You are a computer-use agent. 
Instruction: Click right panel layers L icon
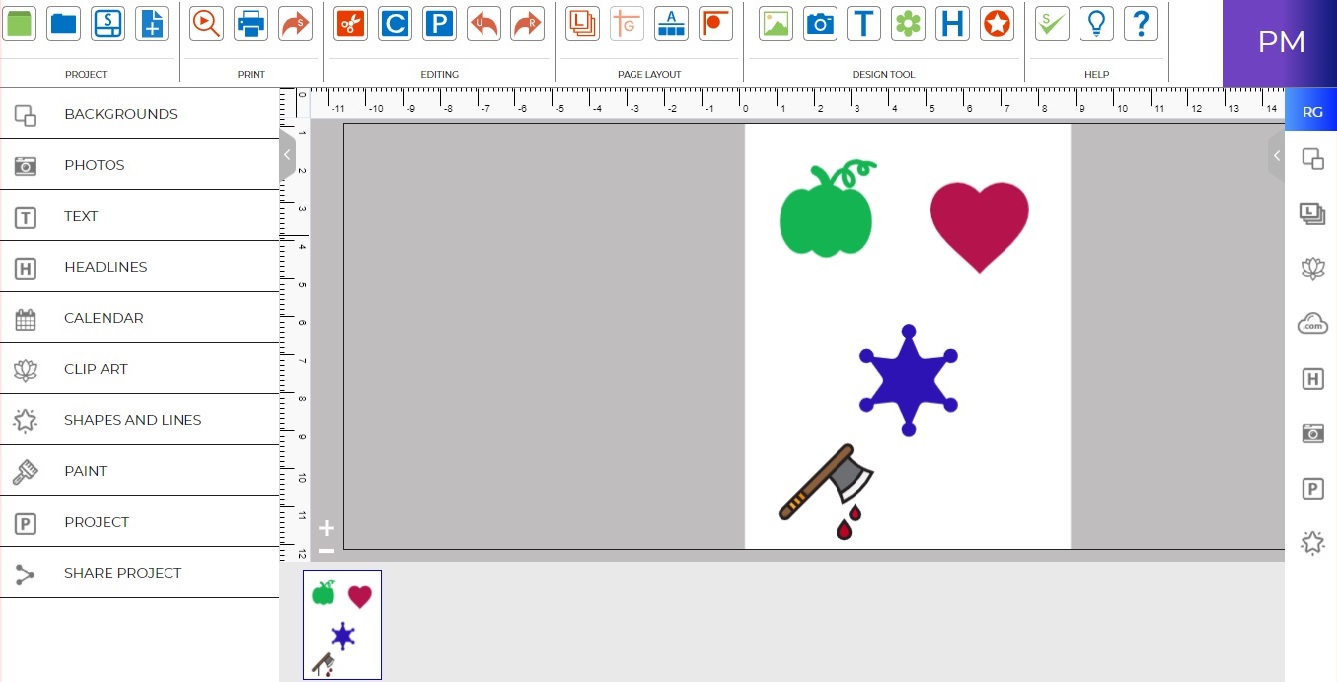(1312, 213)
